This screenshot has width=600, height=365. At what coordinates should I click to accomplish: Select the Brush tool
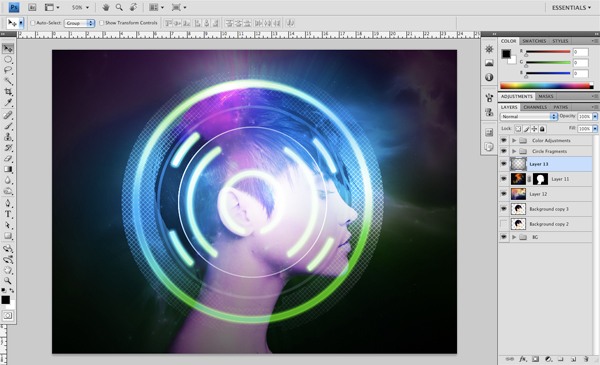(8, 126)
